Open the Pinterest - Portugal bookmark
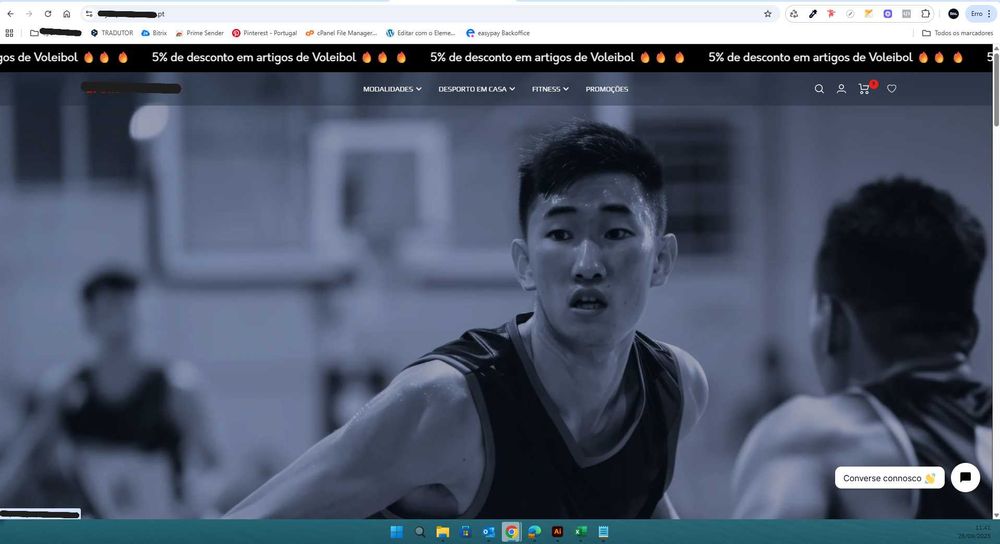This screenshot has height=544, width=1000. (265, 33)
